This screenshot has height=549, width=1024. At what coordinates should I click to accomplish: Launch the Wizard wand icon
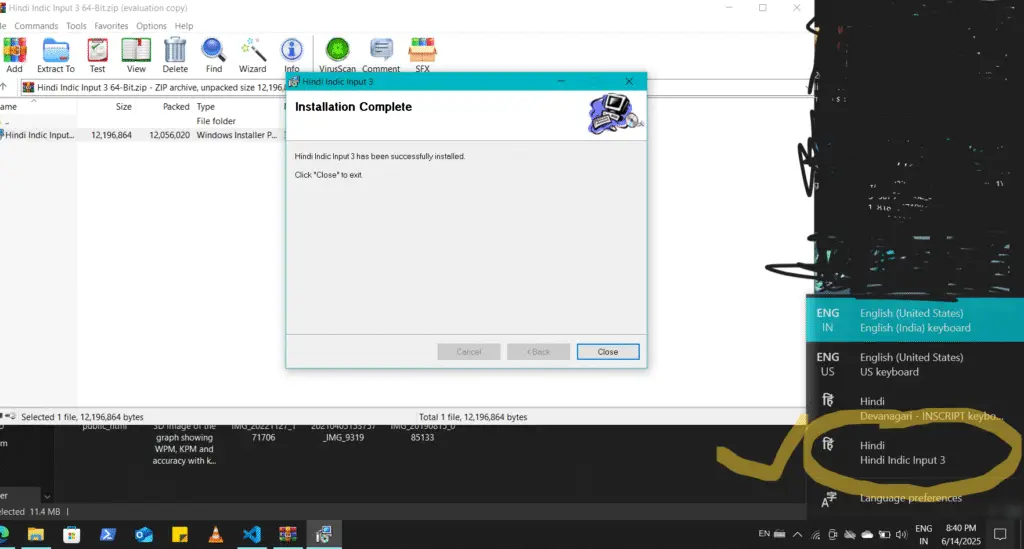click(x=252, y=54)
